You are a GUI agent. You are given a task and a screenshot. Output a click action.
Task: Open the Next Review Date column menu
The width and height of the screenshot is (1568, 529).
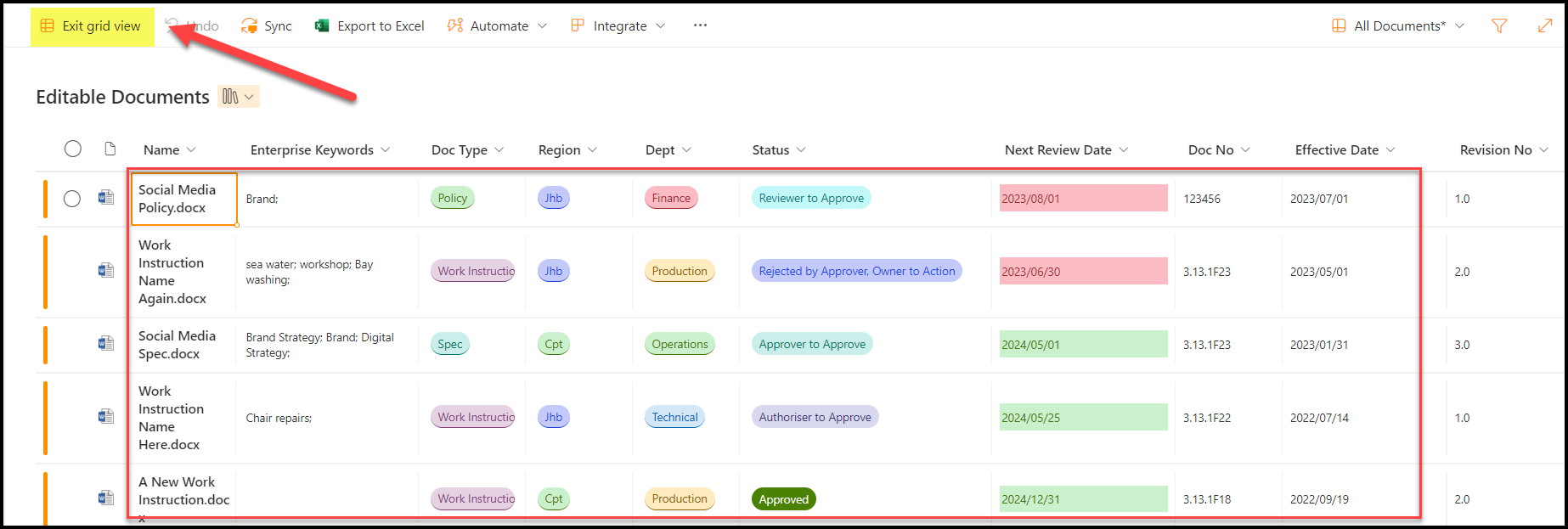pyautogui.click(x=1066, y=150)
